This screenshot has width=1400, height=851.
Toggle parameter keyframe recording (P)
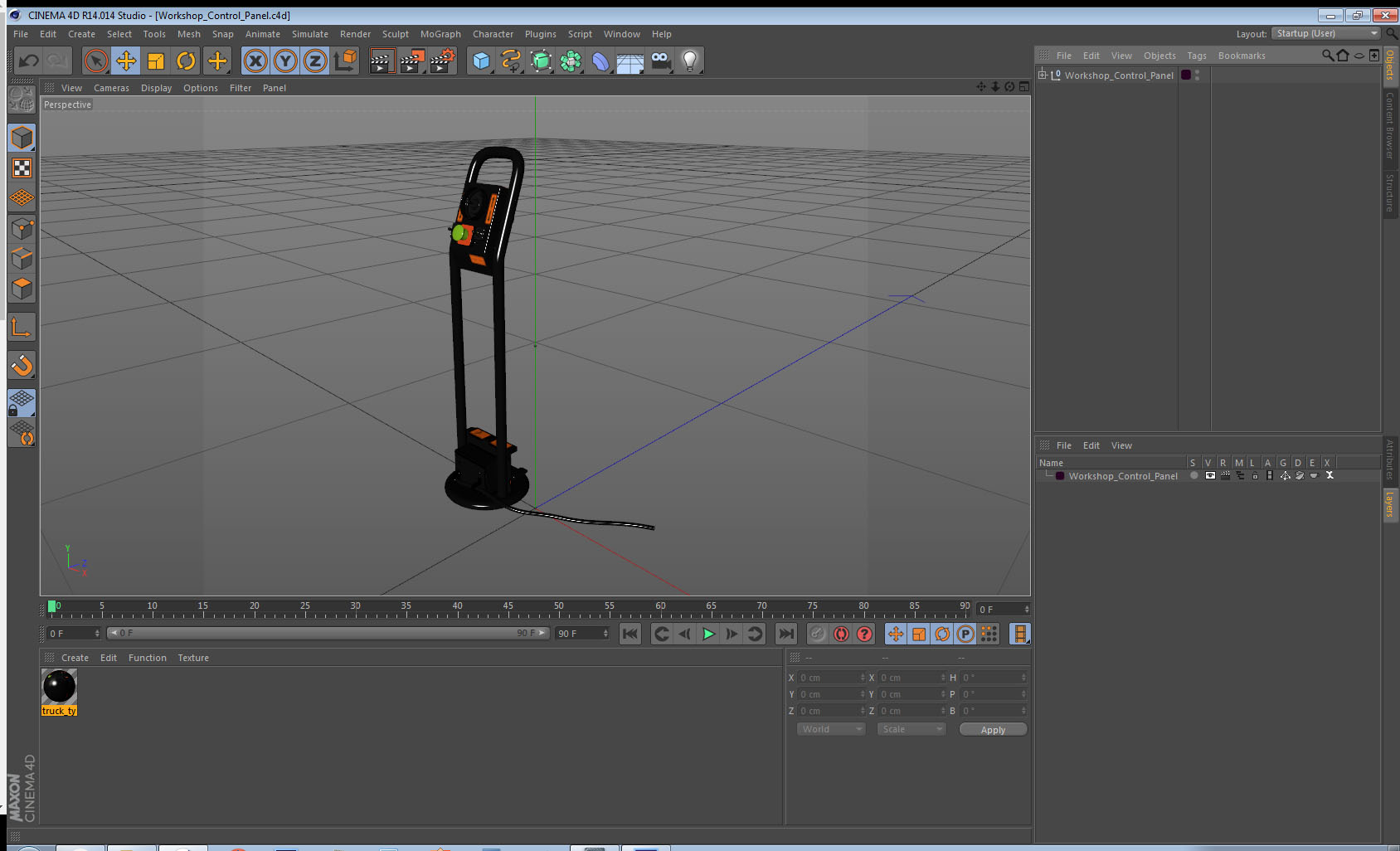click(x=965, y=634)
